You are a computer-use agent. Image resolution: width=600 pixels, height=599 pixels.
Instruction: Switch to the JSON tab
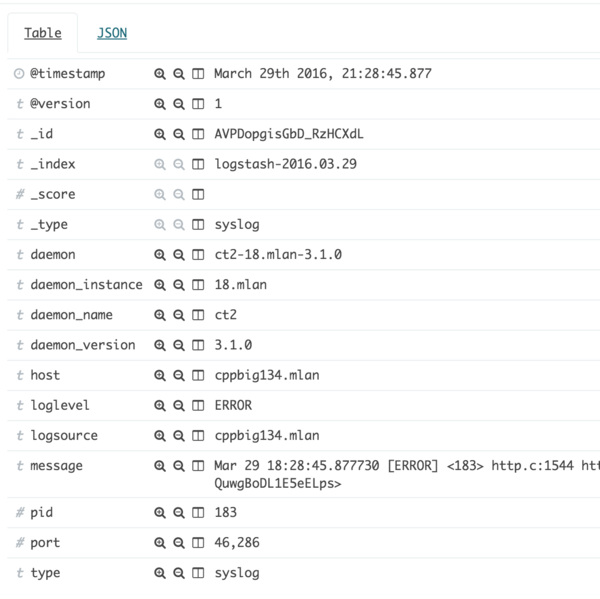112,33
